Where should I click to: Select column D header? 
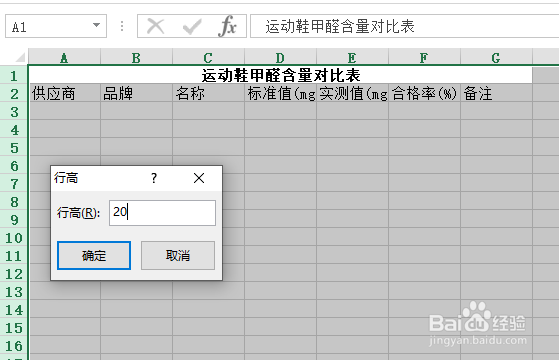[x=280, y=57]
